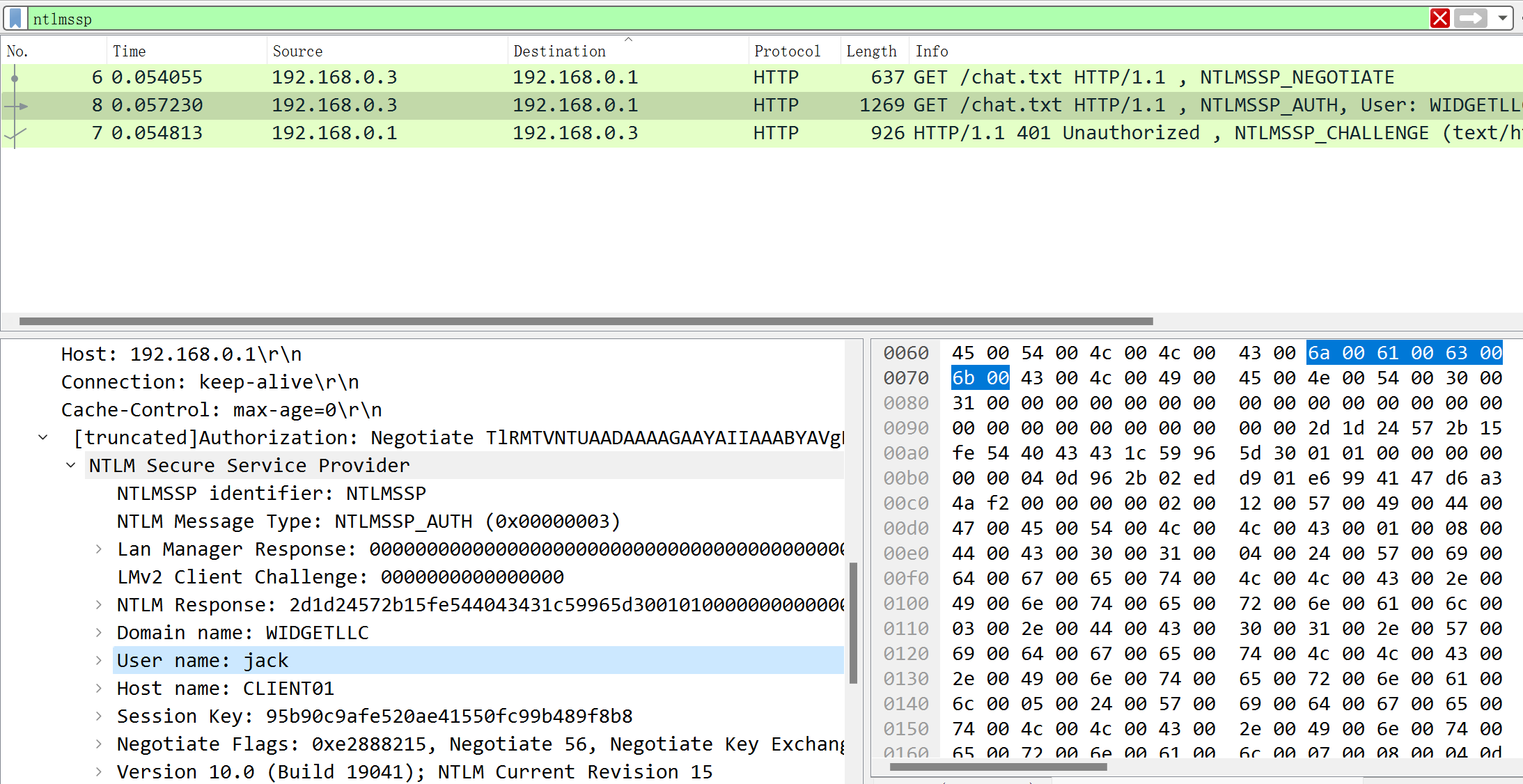The image size is (1523, 784).
Task: Click hex offset 0090 row label
Action: (x=906, y=428)
